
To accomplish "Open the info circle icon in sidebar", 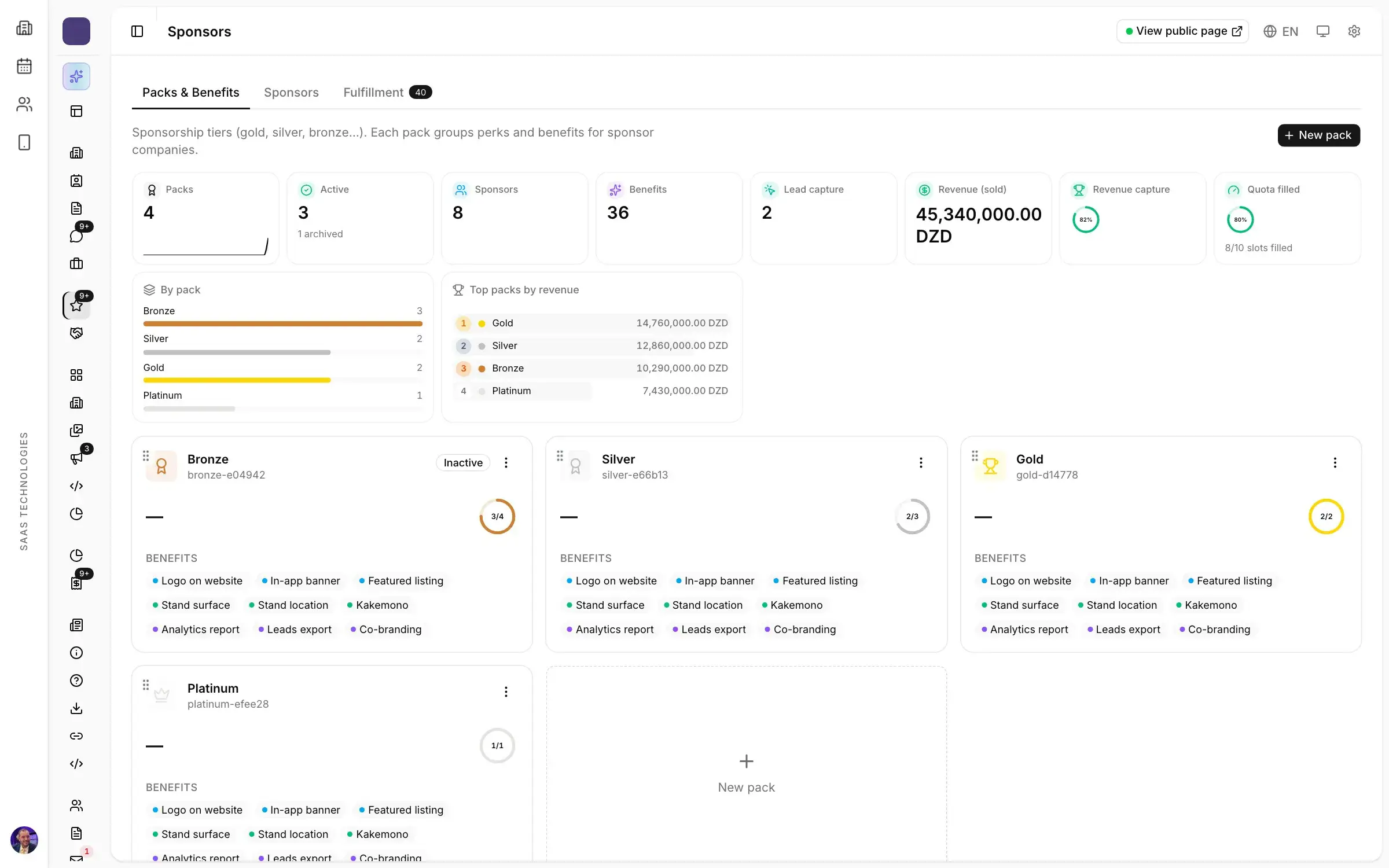I will 76,653.
